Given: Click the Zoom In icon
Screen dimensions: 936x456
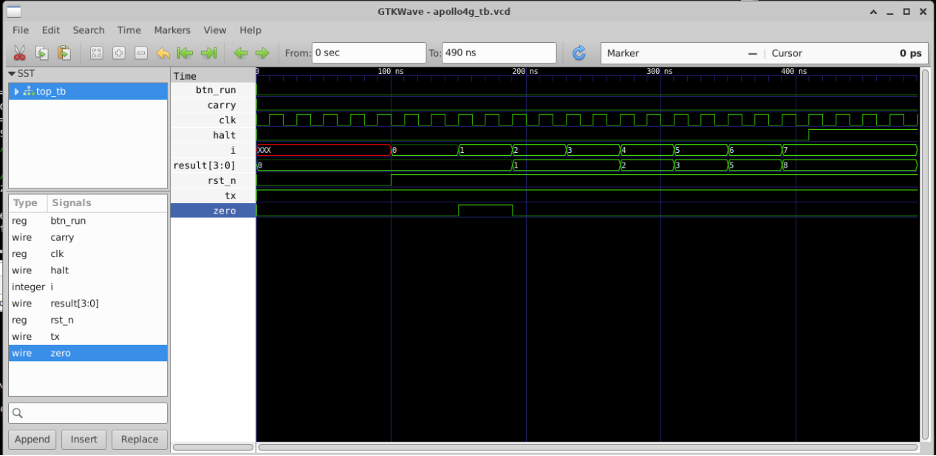Looking at the screenshot, I should pos(118,53).
